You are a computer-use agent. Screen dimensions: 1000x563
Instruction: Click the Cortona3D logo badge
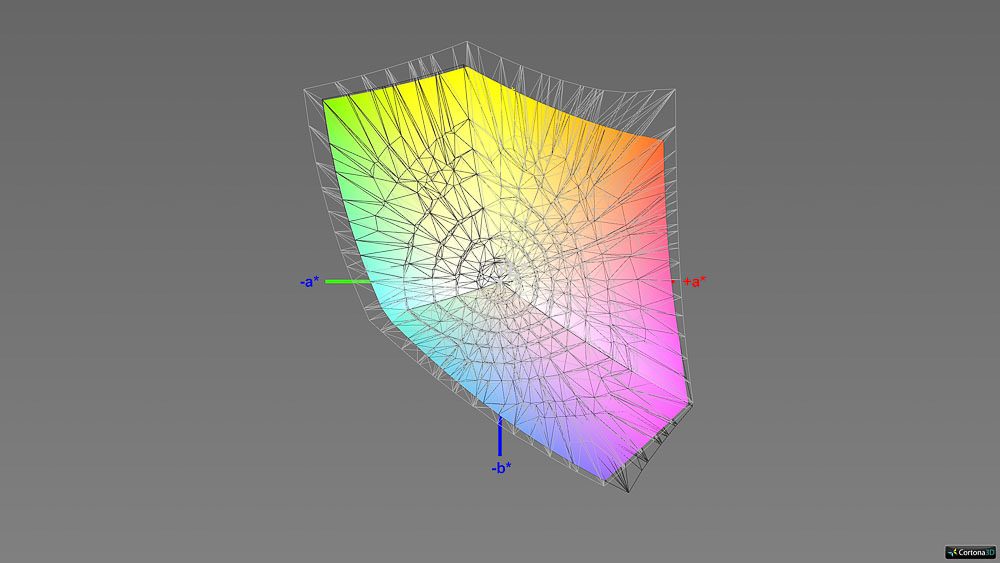point(970,551)
